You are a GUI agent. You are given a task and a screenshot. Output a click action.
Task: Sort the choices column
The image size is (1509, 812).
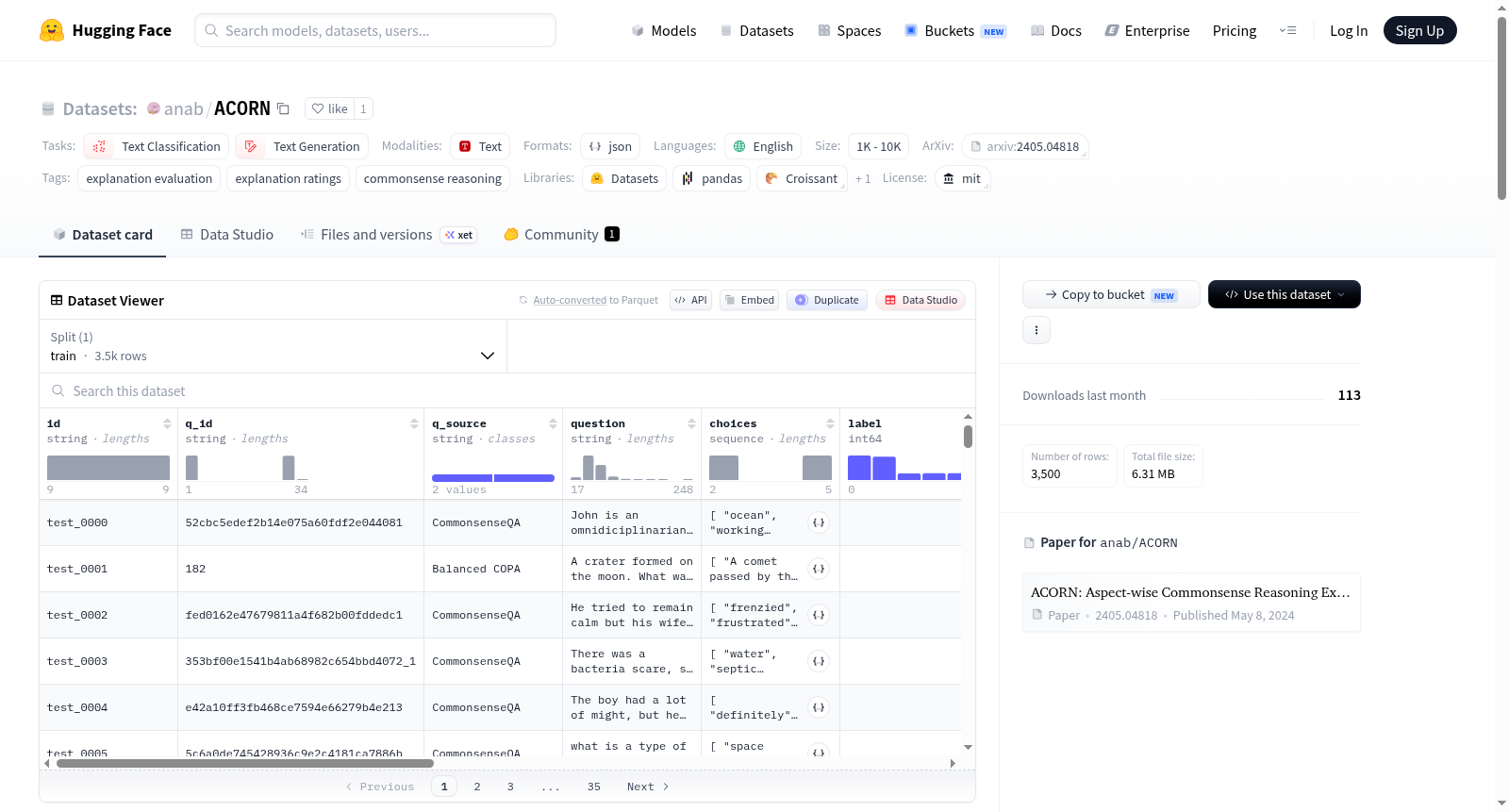point(830,423)
